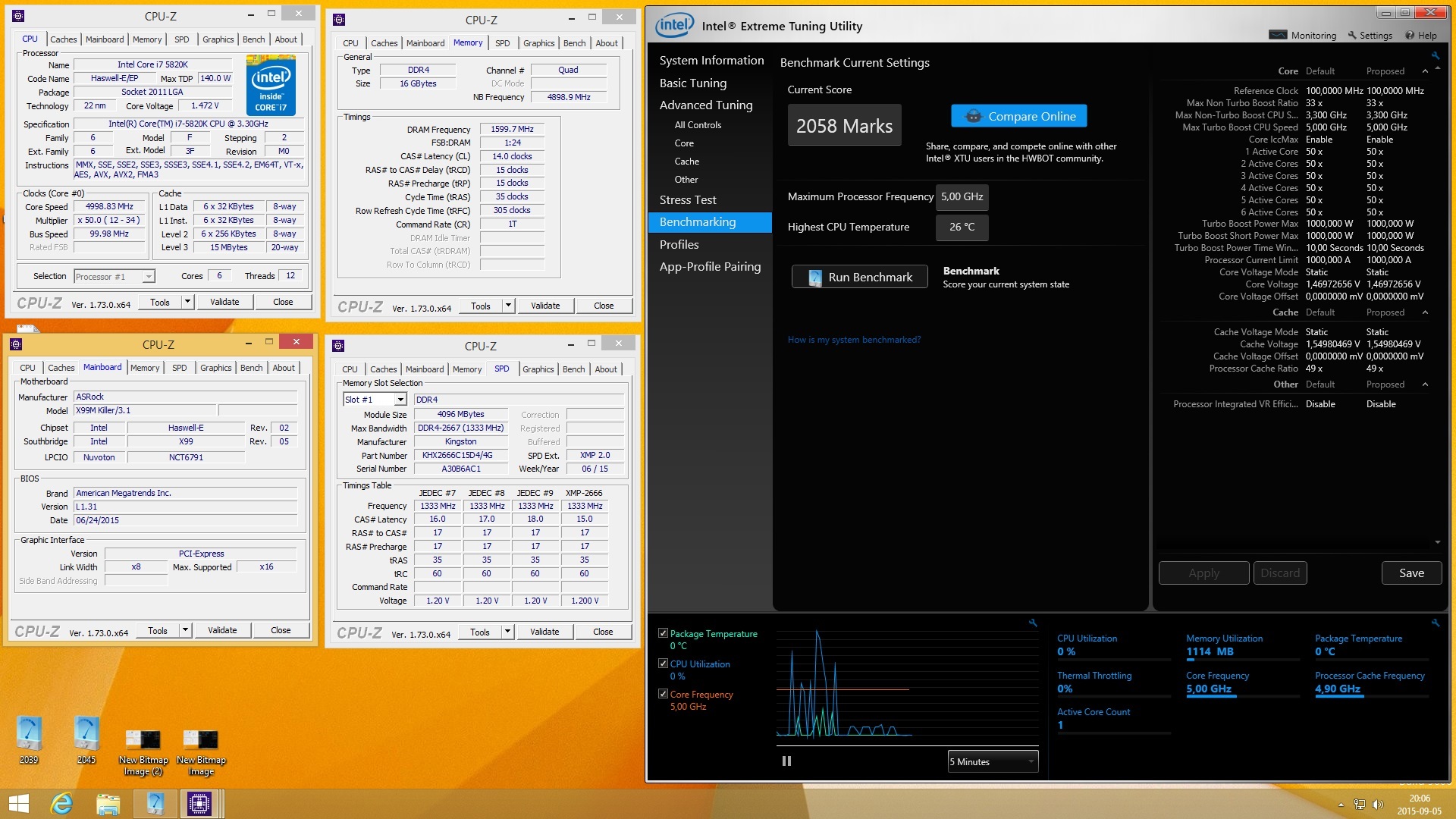Open Tools dropdown arrow in Mainboard window
The height and width of the screenshot is (819, 1456).
[185, 630]
